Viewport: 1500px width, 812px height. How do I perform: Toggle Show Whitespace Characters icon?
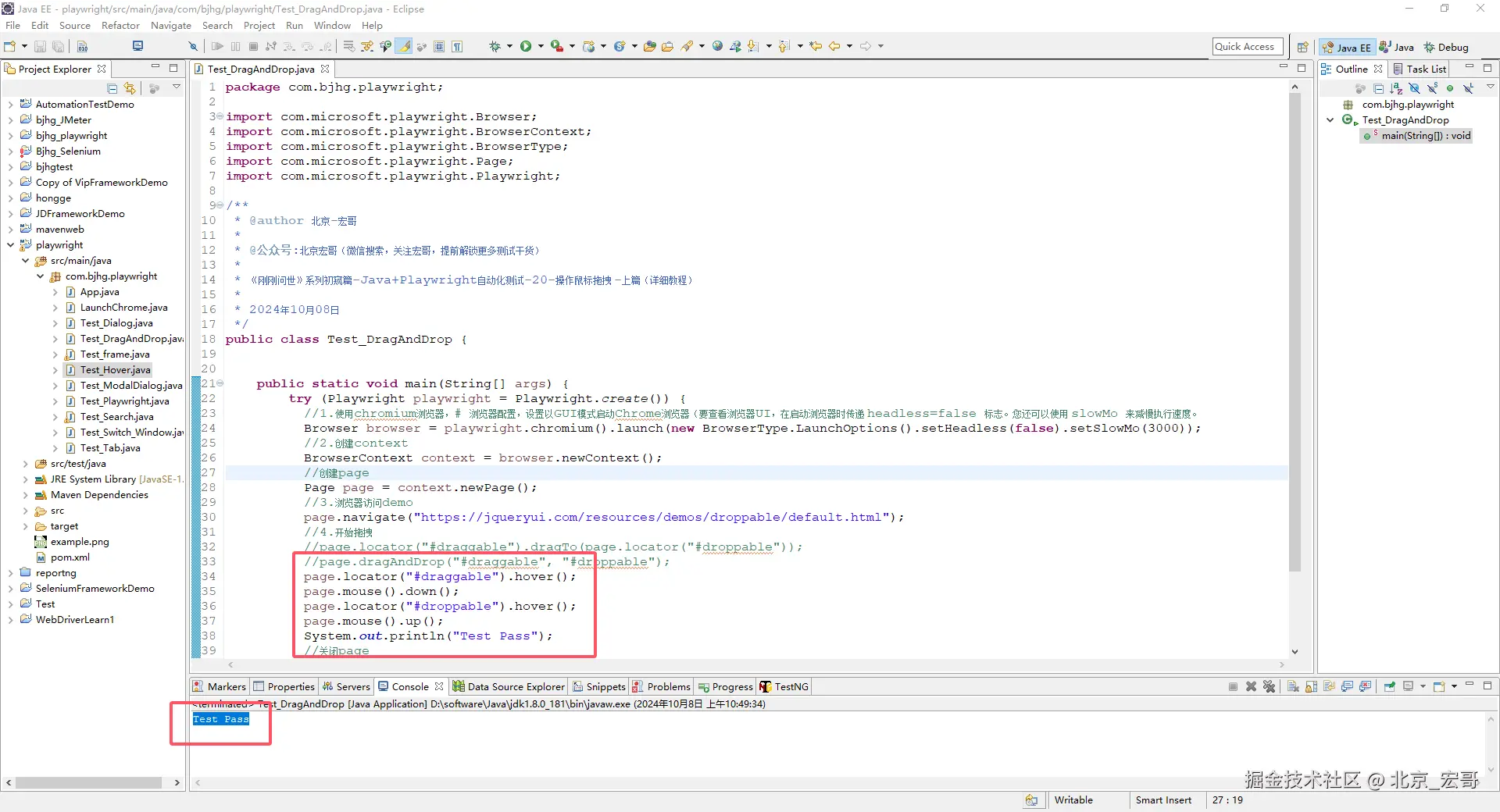(x=457, y=46)
